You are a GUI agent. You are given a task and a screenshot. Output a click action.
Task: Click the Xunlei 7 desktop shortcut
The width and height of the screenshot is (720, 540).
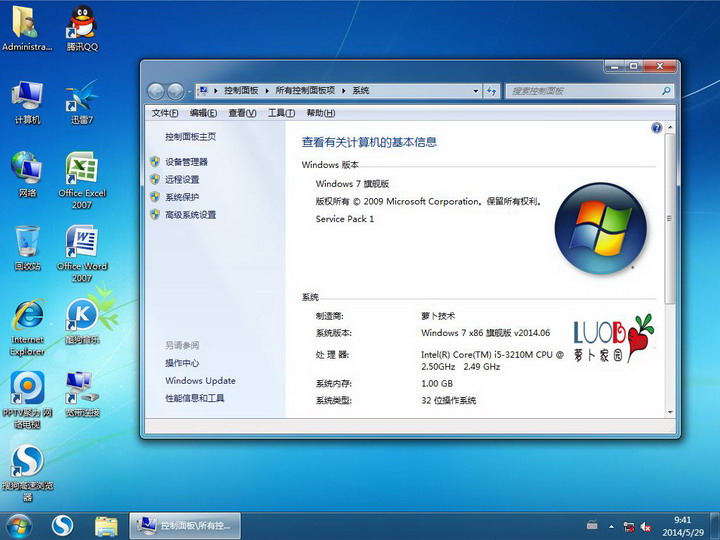[x=82, y=98]
